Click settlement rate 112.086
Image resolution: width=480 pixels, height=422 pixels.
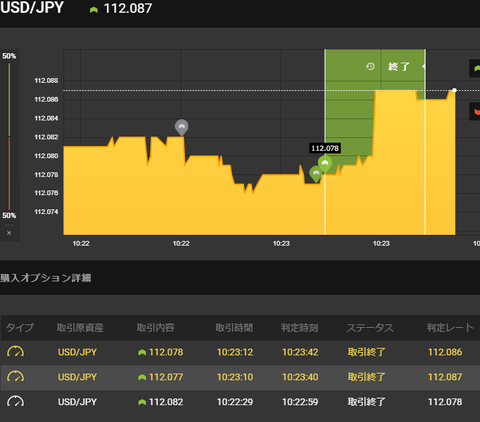445,352
